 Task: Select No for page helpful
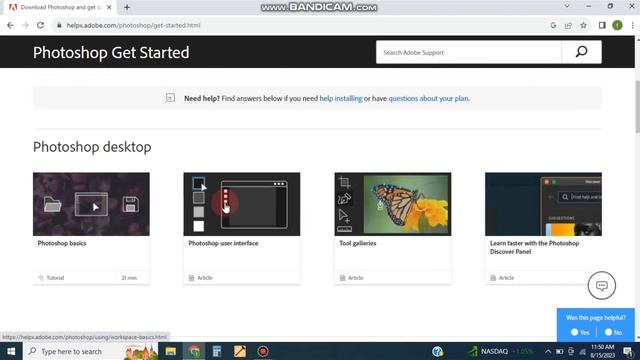pos(613,332)
